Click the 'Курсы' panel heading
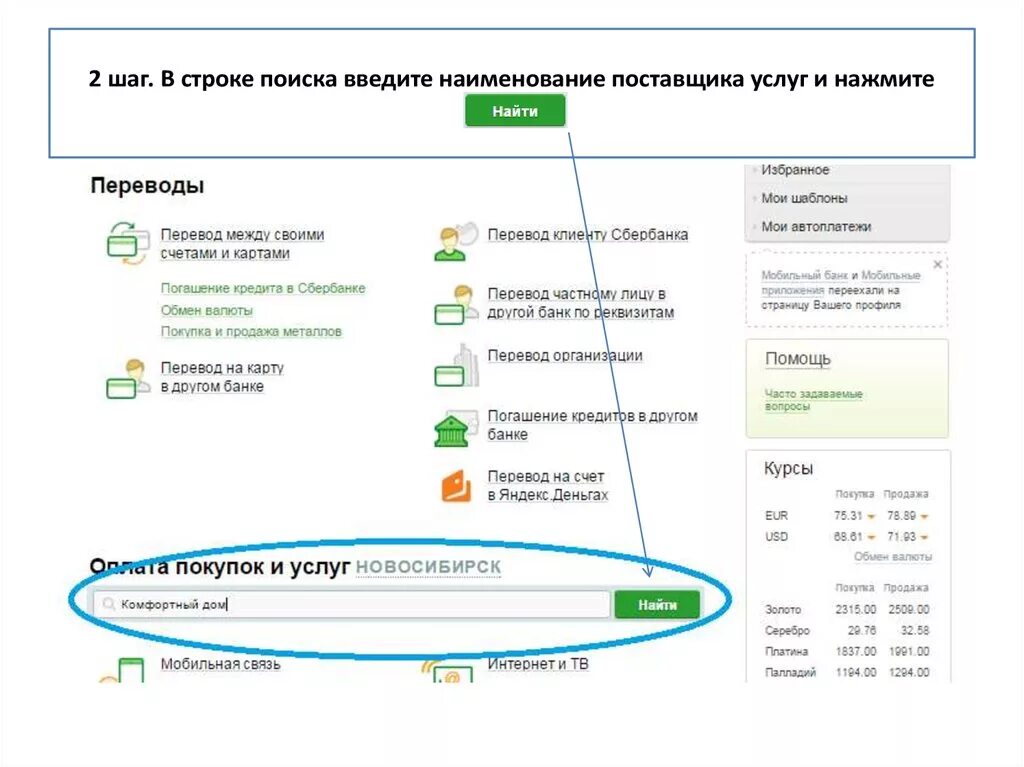The image size is (1024, 767). click(788, 468)
